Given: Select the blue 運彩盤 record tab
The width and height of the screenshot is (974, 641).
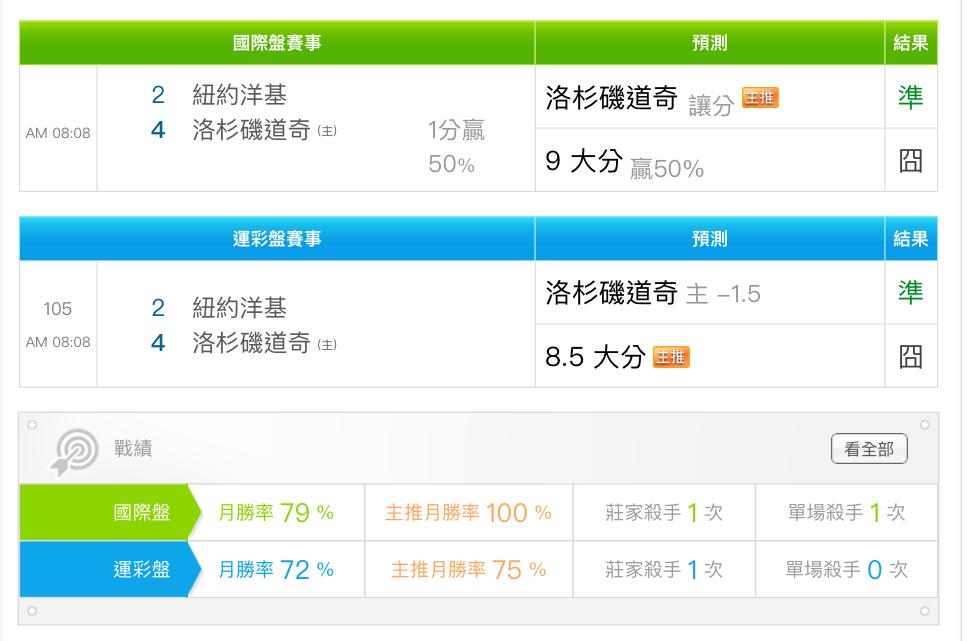Looking at the screenshot, I should pos(111,569).
